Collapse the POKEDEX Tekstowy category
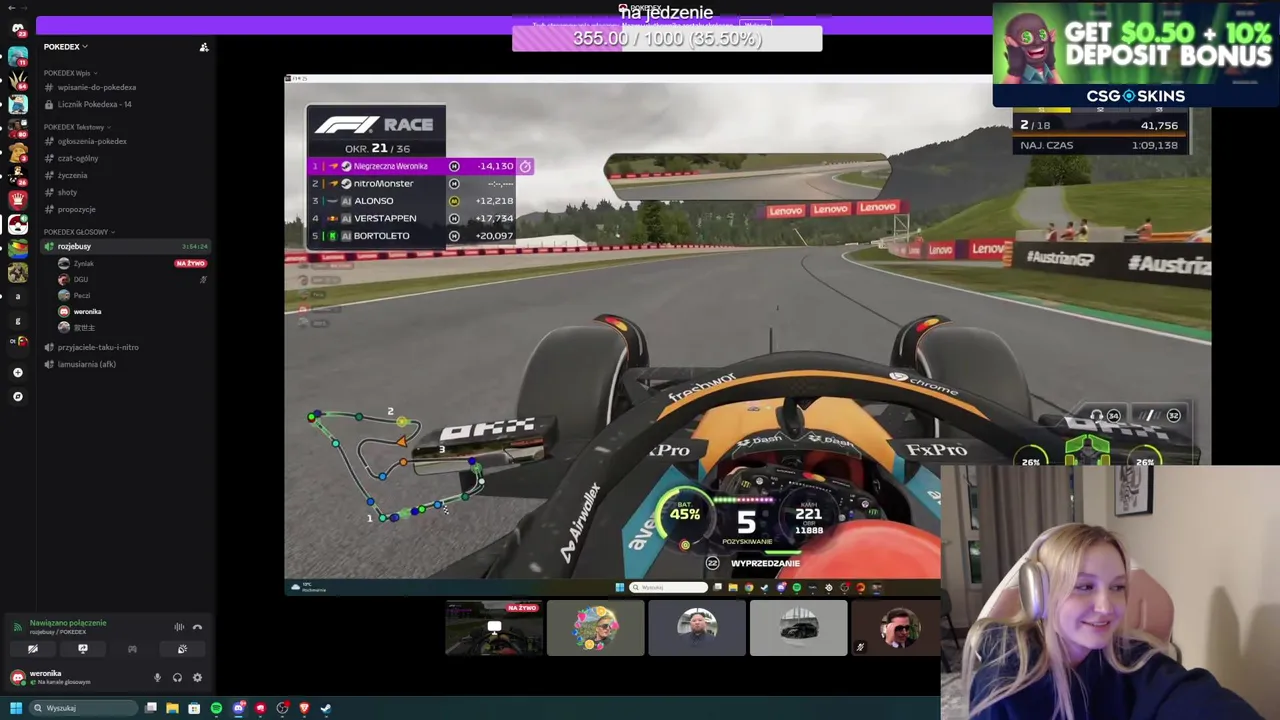The height and width of the screenshot is (720, 1280). 77,127
